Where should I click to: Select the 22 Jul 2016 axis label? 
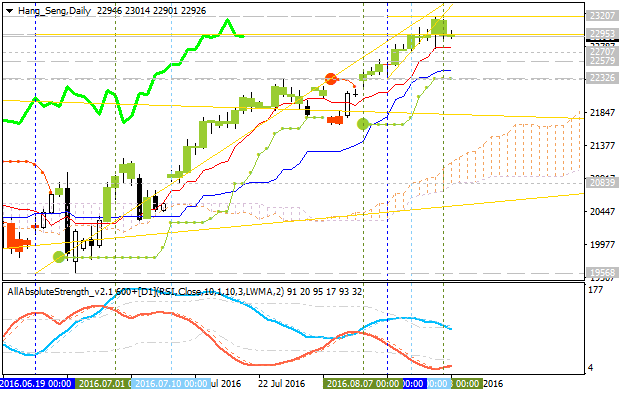(x=281, y=384)
